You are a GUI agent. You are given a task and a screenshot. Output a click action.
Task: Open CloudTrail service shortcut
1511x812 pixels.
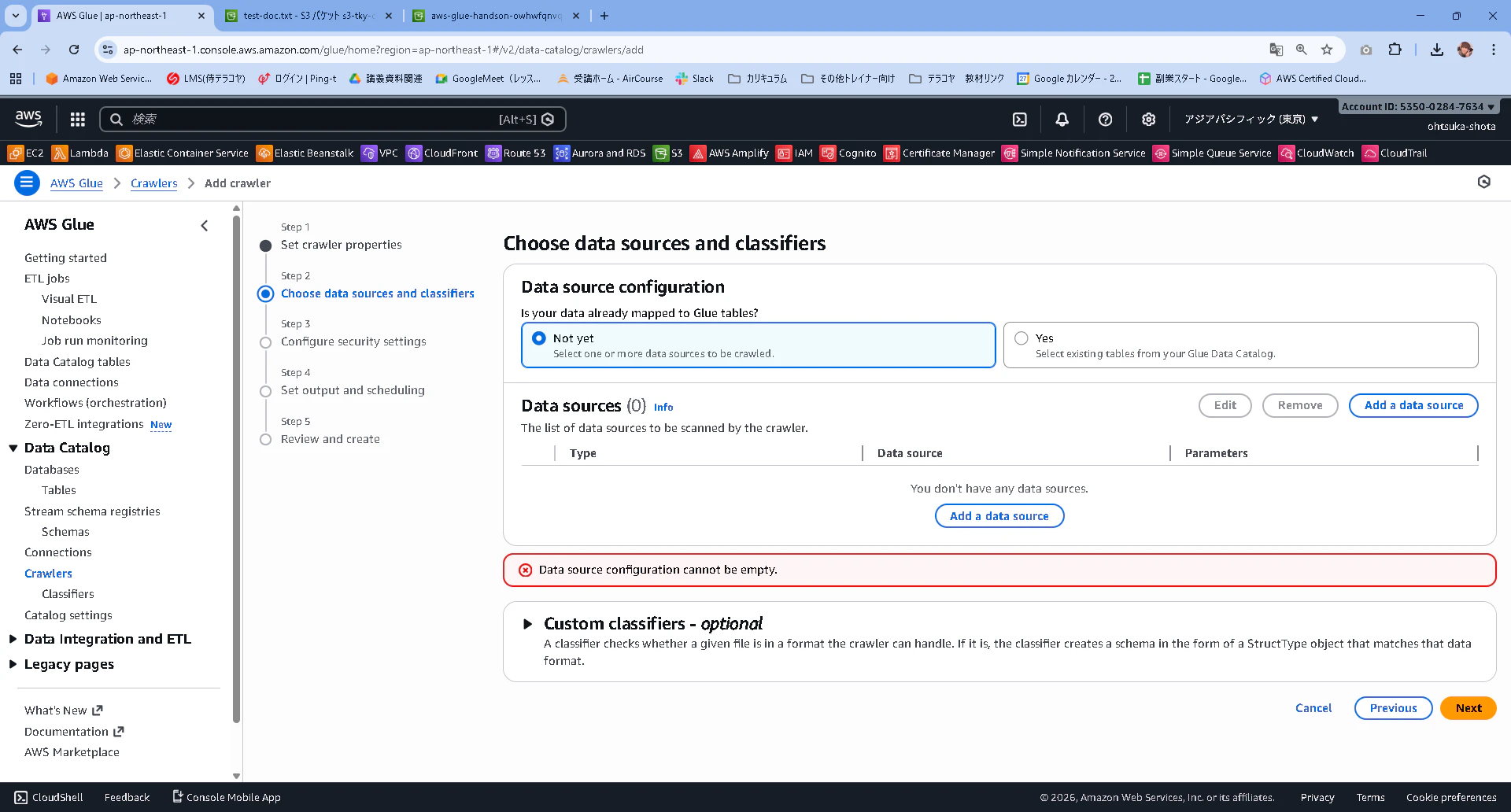pyautogui.click(x=1395, y=153)
